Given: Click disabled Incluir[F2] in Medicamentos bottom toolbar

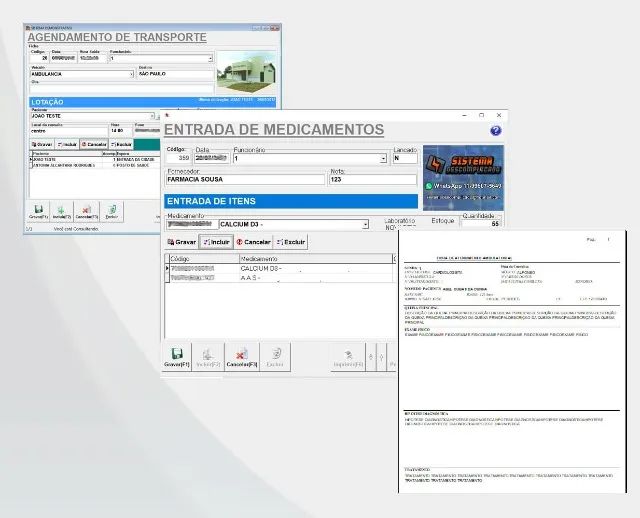Looking at the screenshot, I should point(208,357).
